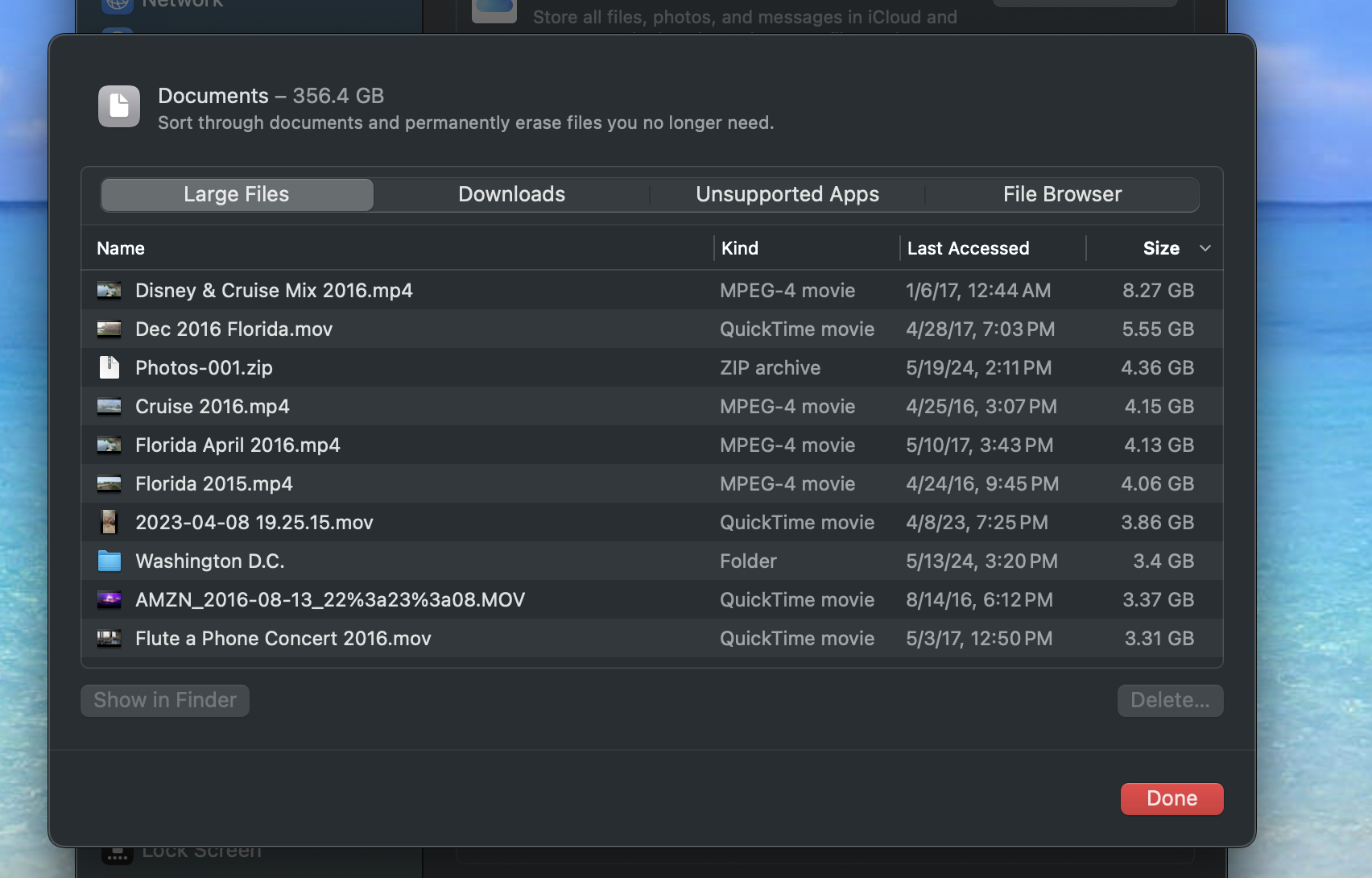Click the '4/28/17, 7:03 PM' last accessed date
1372x878 pixels.
(x=981, y=329)
